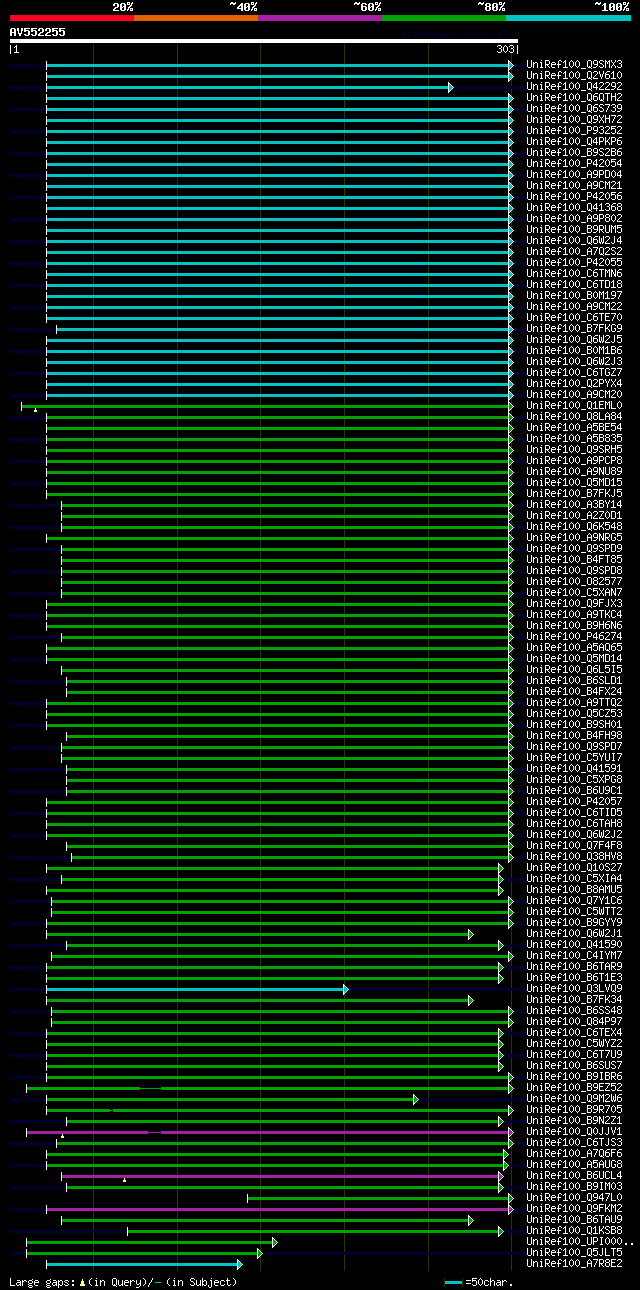
Task: Select label UniRef100_A5B835
Action: (574, 439)
